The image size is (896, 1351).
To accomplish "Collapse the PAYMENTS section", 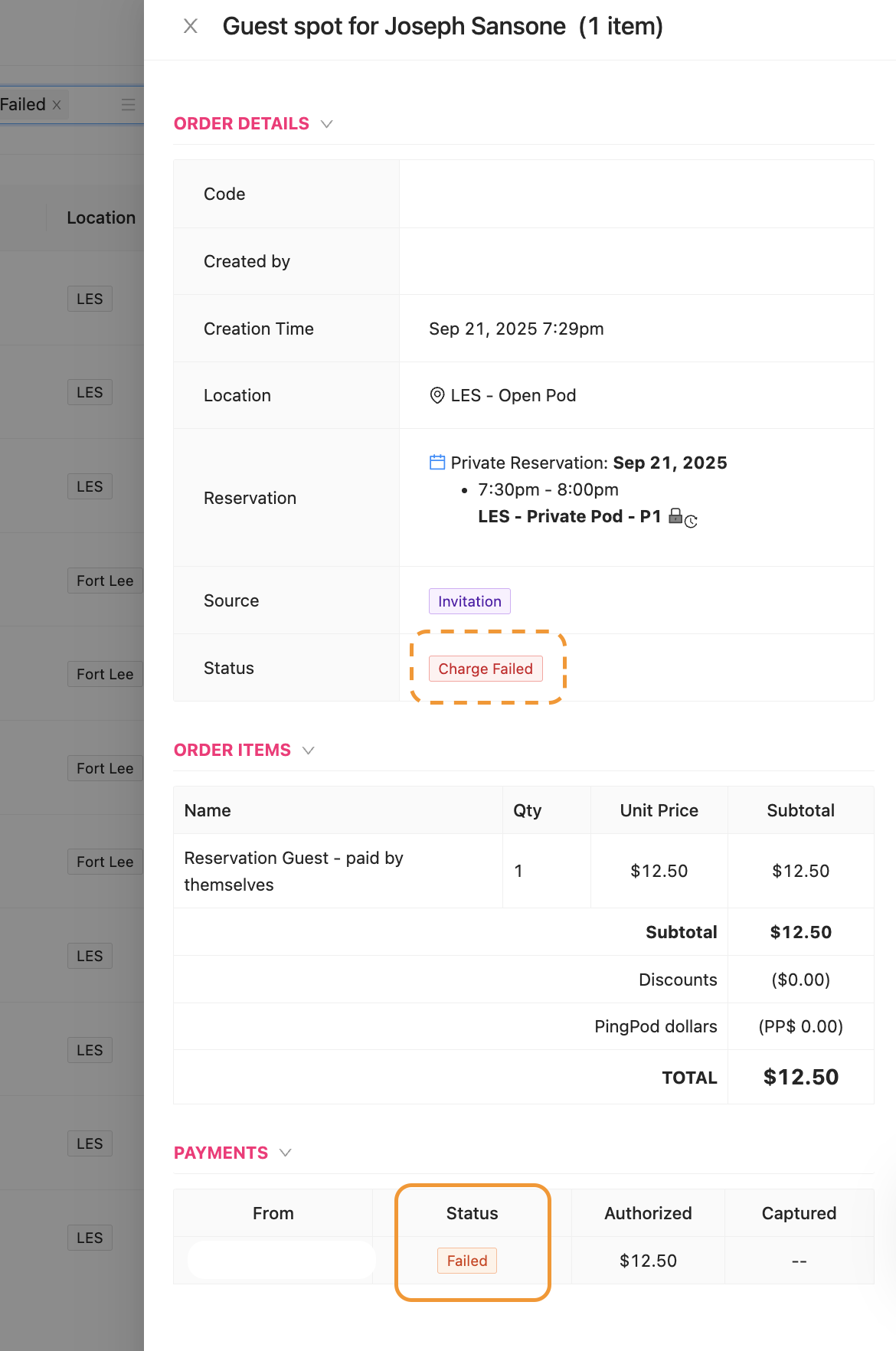I will click(286, 1153).
